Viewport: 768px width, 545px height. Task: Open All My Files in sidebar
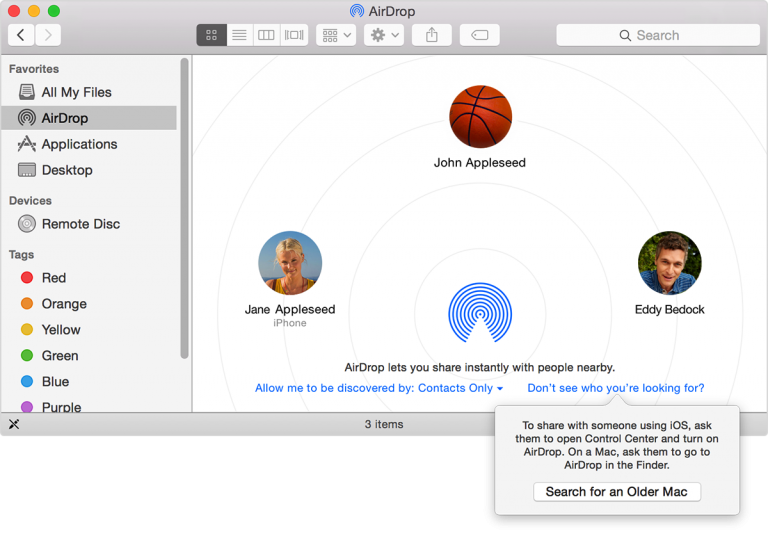click(x=89, y=92)
